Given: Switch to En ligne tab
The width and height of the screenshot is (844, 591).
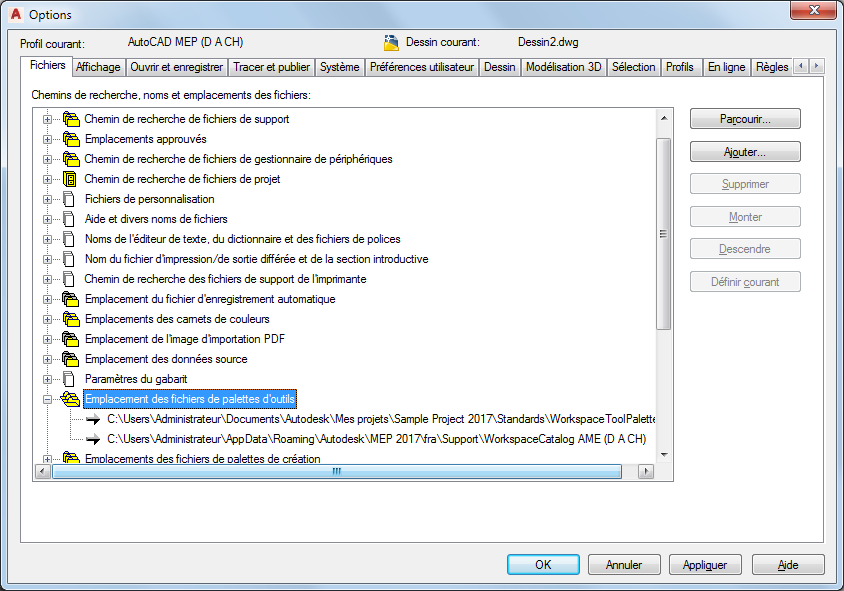Looking at the screenshot, I should pyautogui.click(x=727, y=67).
